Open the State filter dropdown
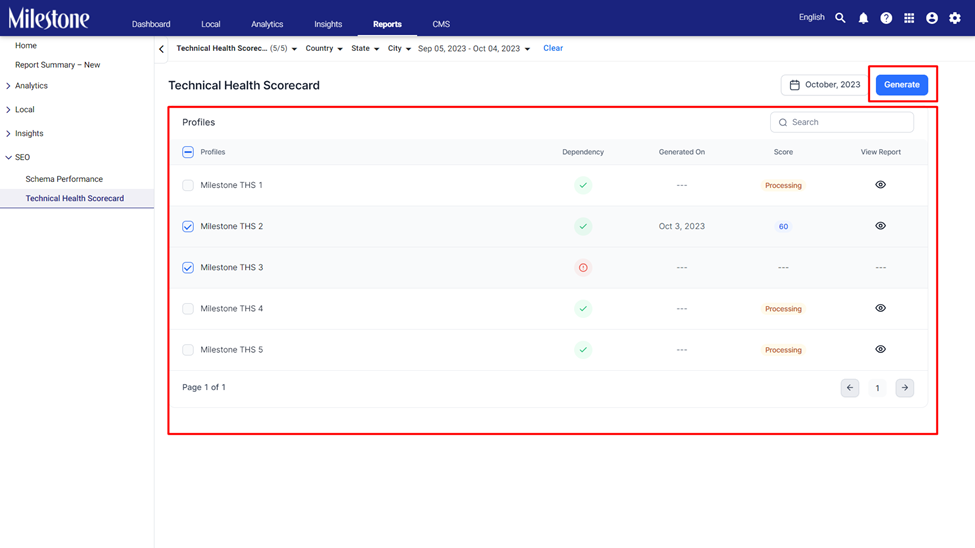The height and width of the screenshot is (548, 975). [x=365, y=49]
